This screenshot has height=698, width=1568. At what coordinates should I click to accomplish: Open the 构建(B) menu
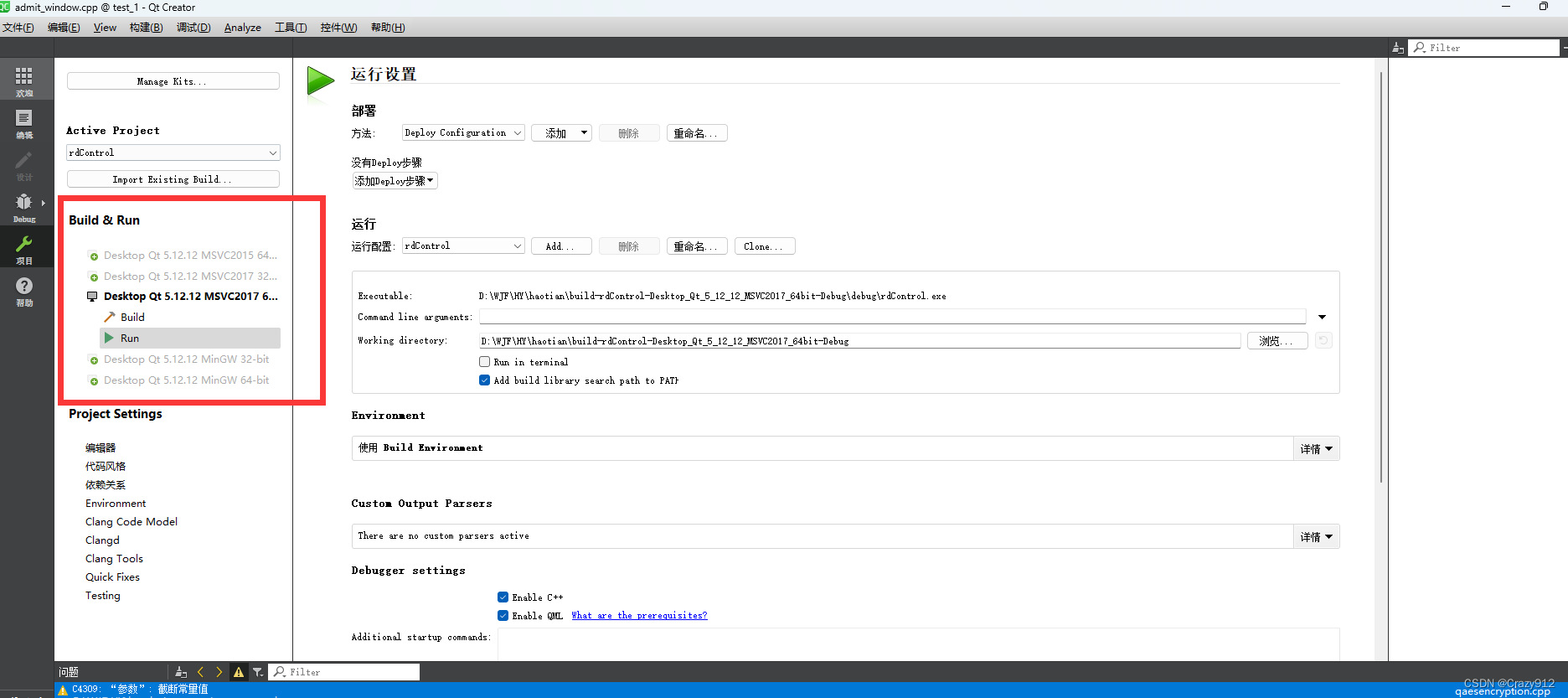point(146,28)
